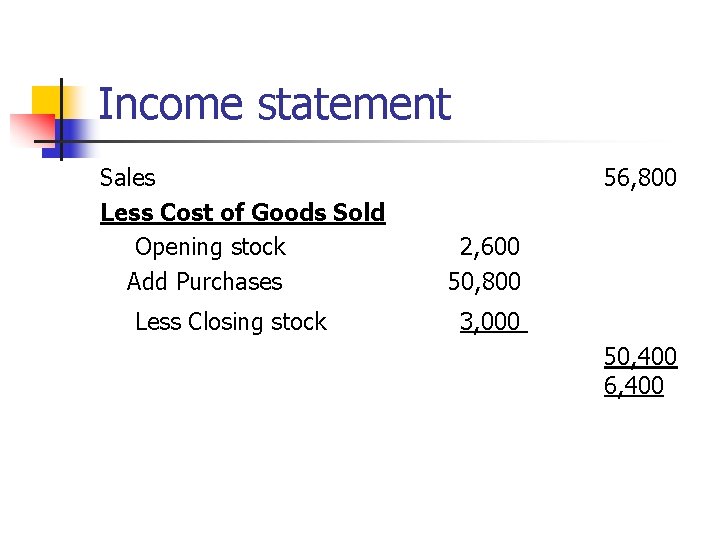Select the "Less Closing stock" label
Viewport: 720px width, 540px height.
[230, 322]
